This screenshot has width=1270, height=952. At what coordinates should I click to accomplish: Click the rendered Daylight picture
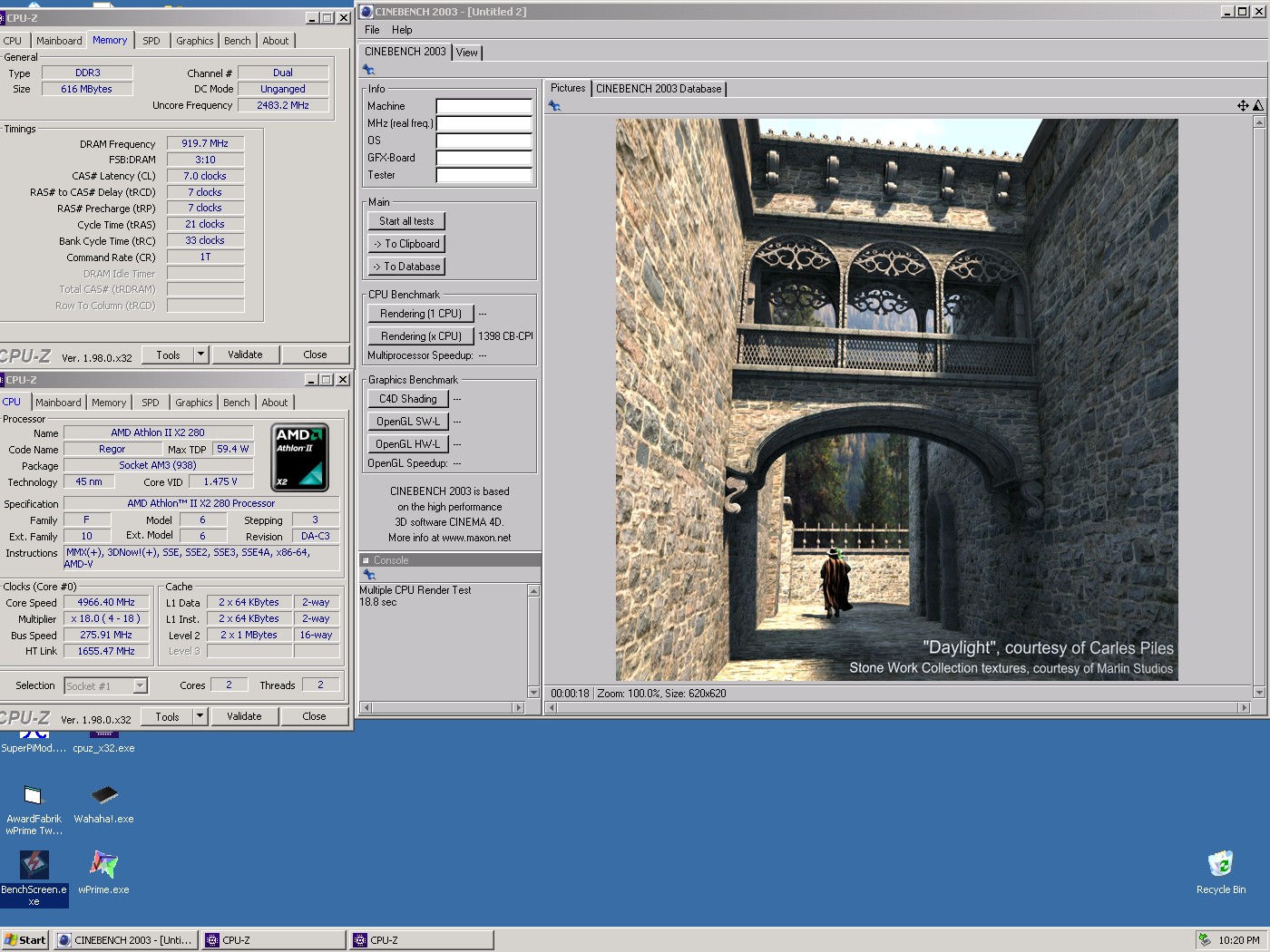tap(897, 400)
